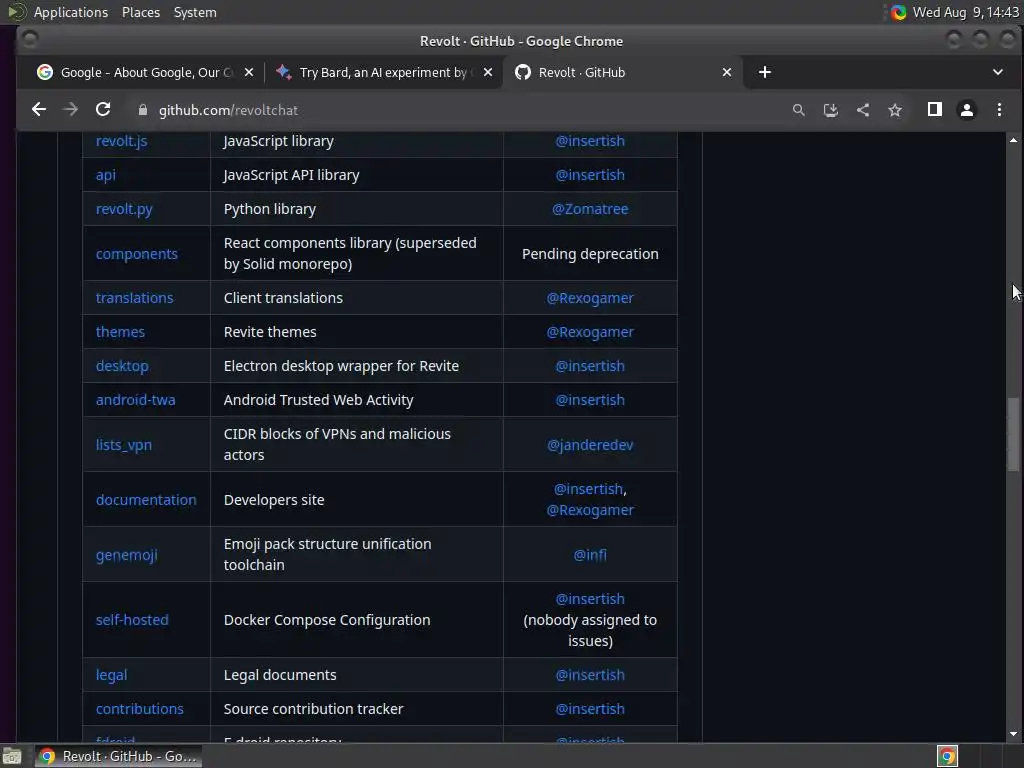This screenshot has width=1024, height=768.
Task: Visit @Rexogamer profile in translations row
Action: pyautogui.click(x=590, y=298)
